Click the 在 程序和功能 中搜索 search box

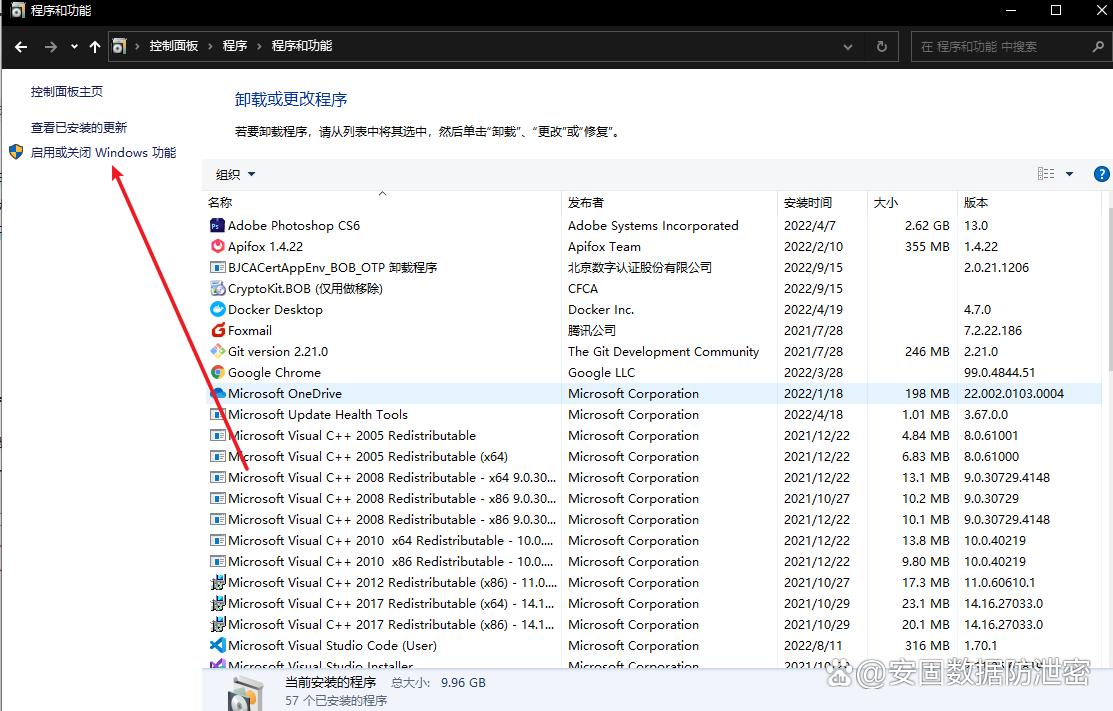[1000, 46]
